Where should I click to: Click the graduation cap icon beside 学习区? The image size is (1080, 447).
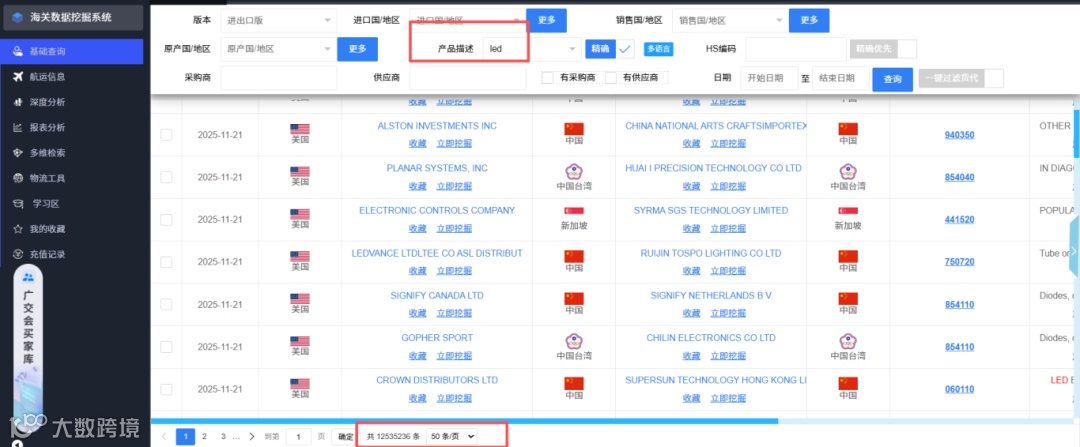(x=18, y=204)
